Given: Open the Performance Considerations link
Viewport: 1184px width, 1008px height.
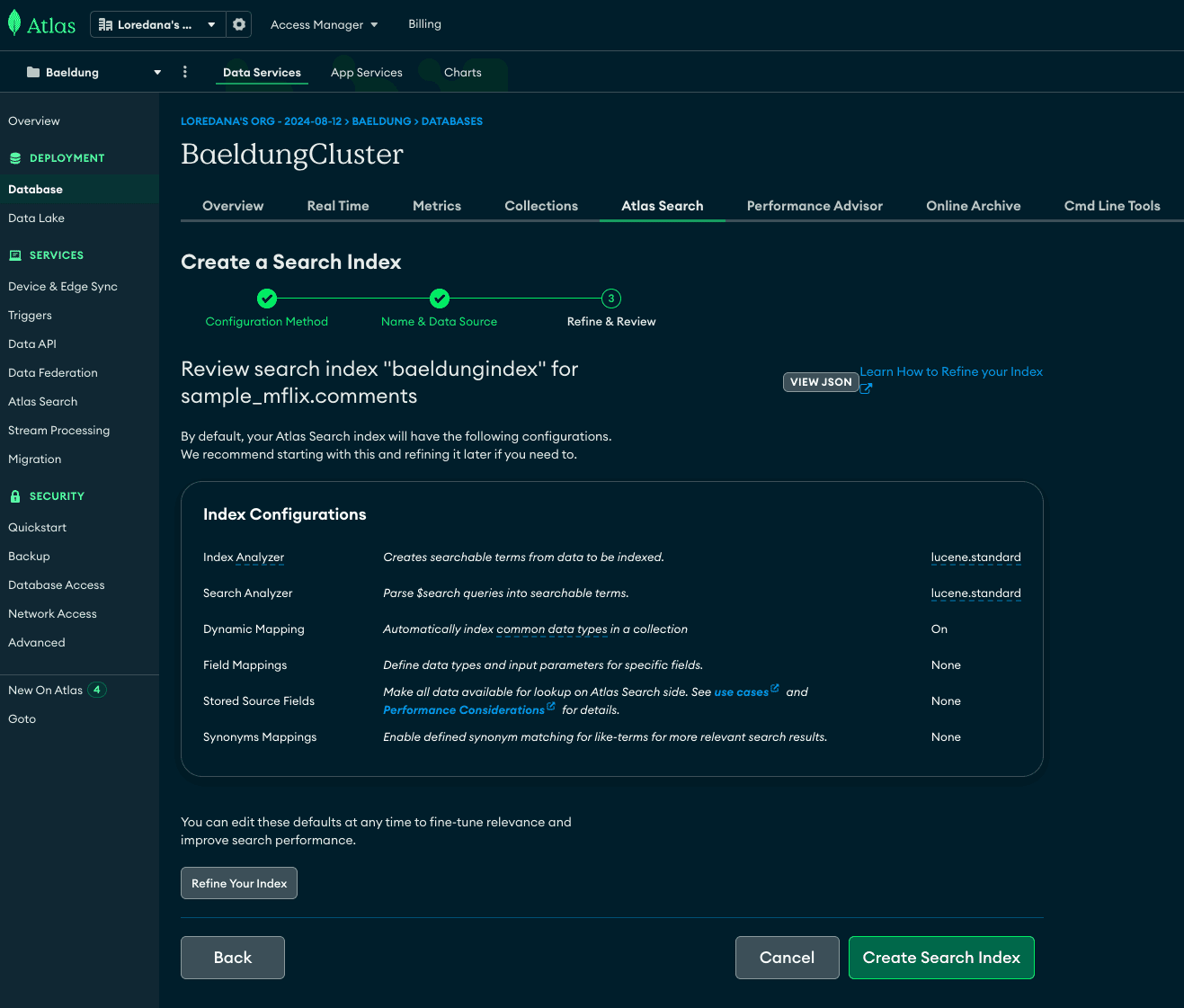Looking at the screenshot, I should pyautogui.click(x=464, y=710).
